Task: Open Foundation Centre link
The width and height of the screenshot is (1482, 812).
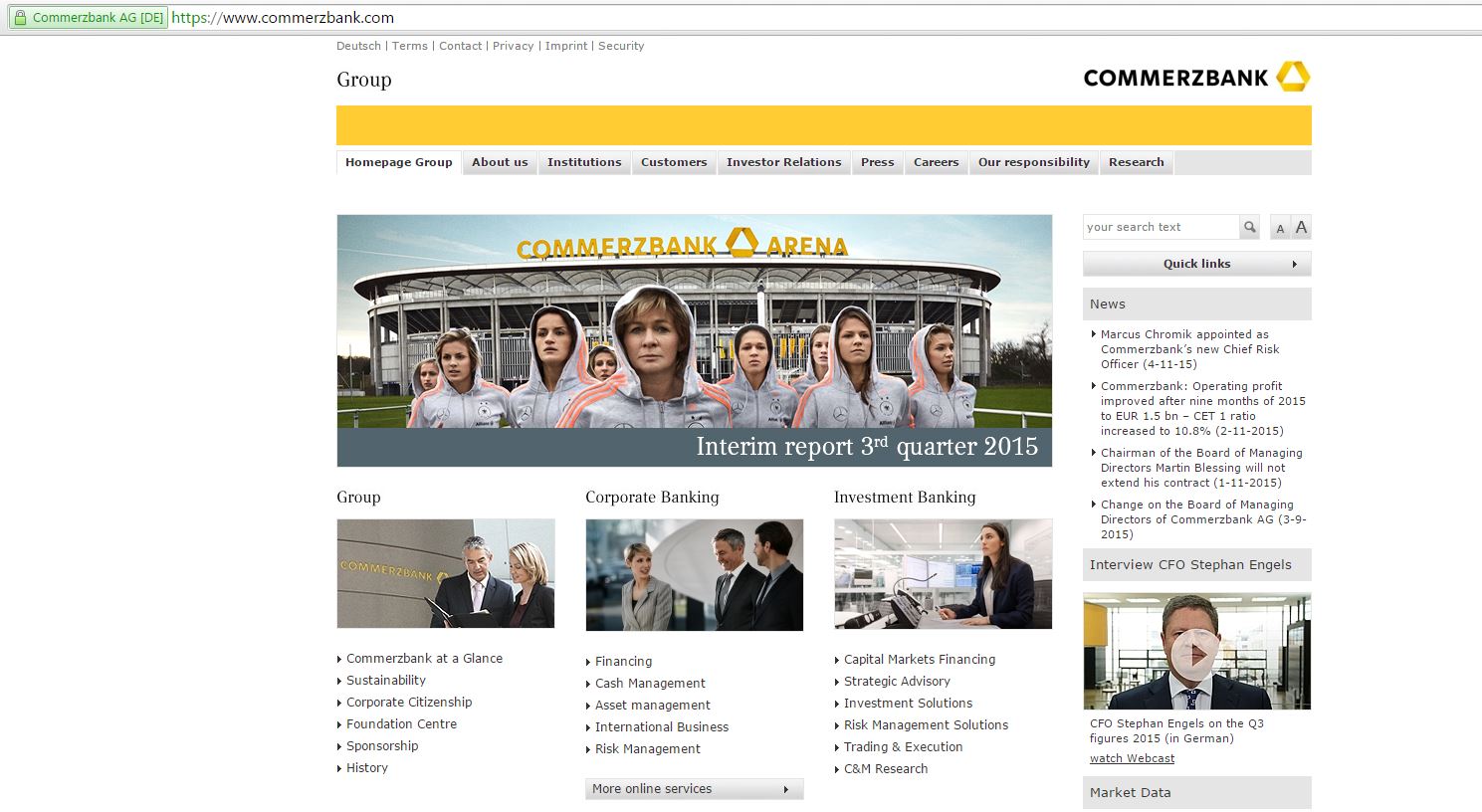Action: click(x=401, y=724)
